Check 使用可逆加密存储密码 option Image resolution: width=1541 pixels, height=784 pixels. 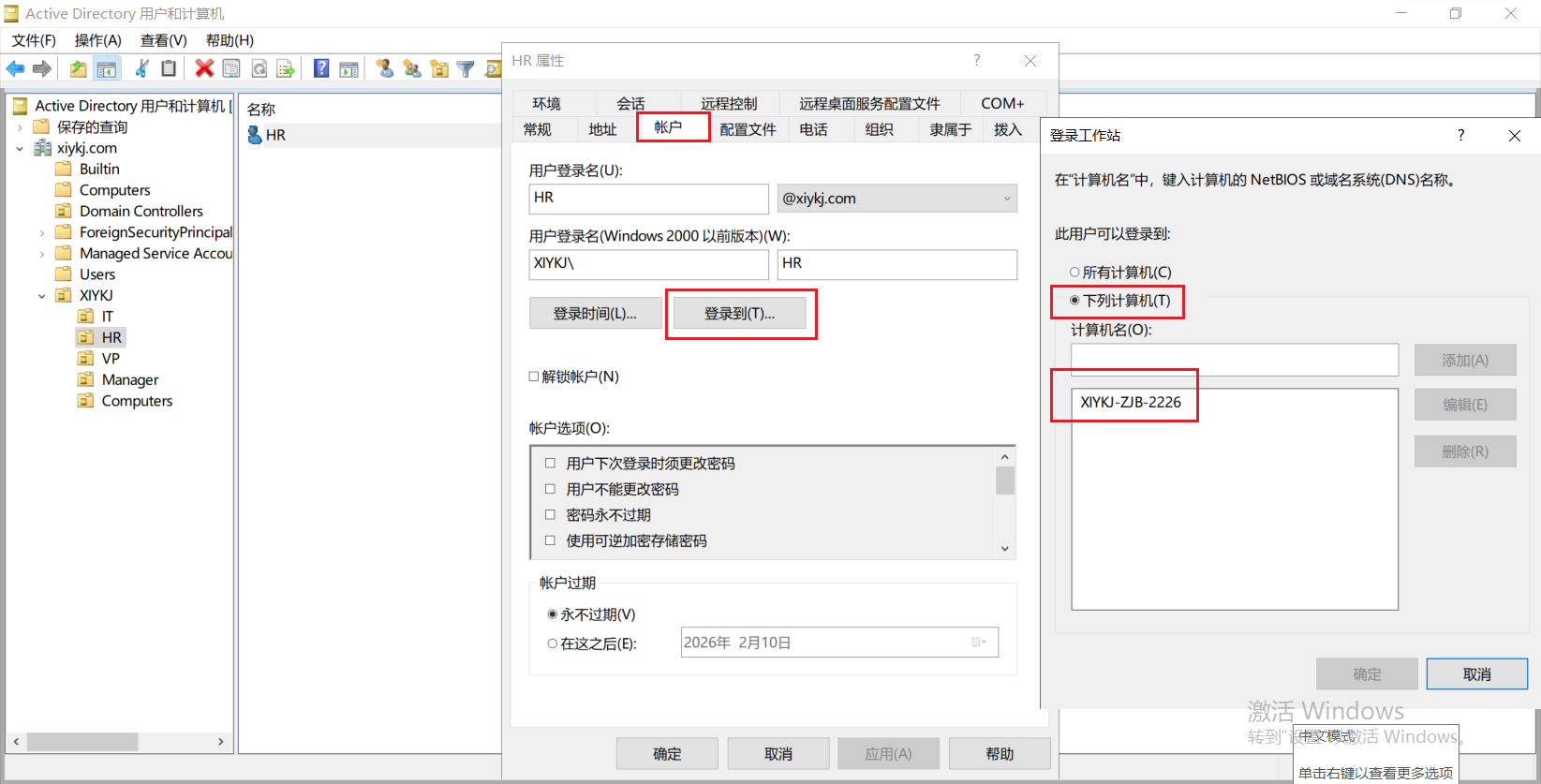[x=550, y=540]
